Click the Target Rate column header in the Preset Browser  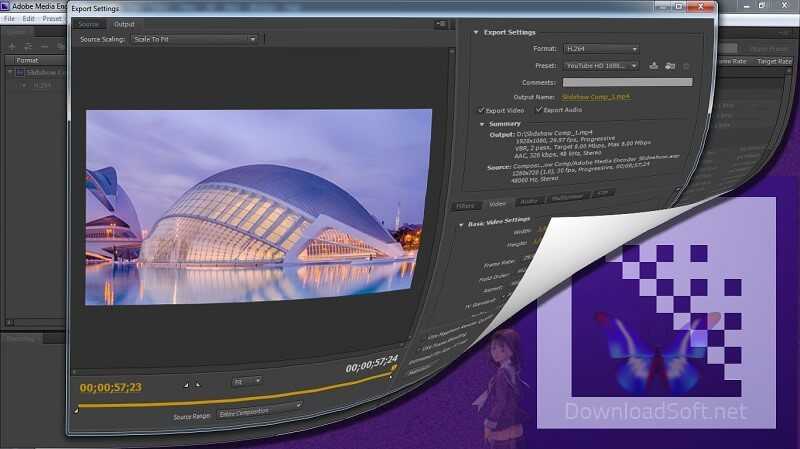(x=773, y=61)
